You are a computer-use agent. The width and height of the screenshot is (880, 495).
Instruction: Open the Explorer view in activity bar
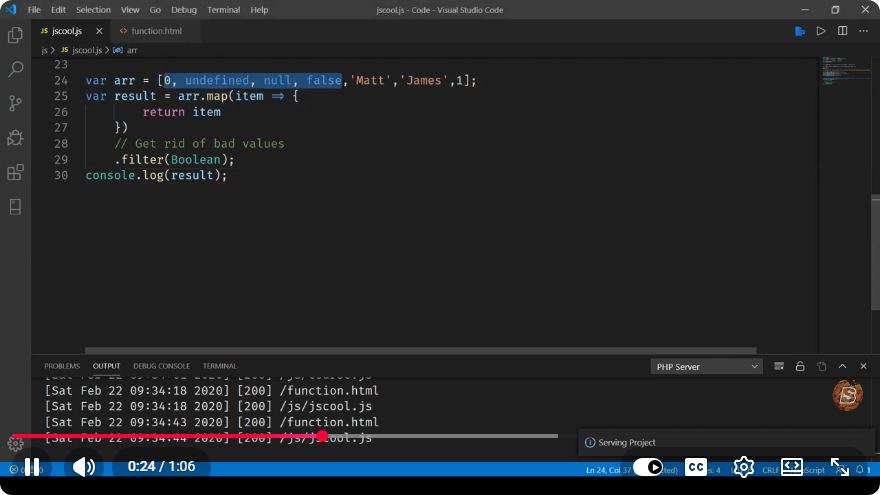(x=15, y=35)
